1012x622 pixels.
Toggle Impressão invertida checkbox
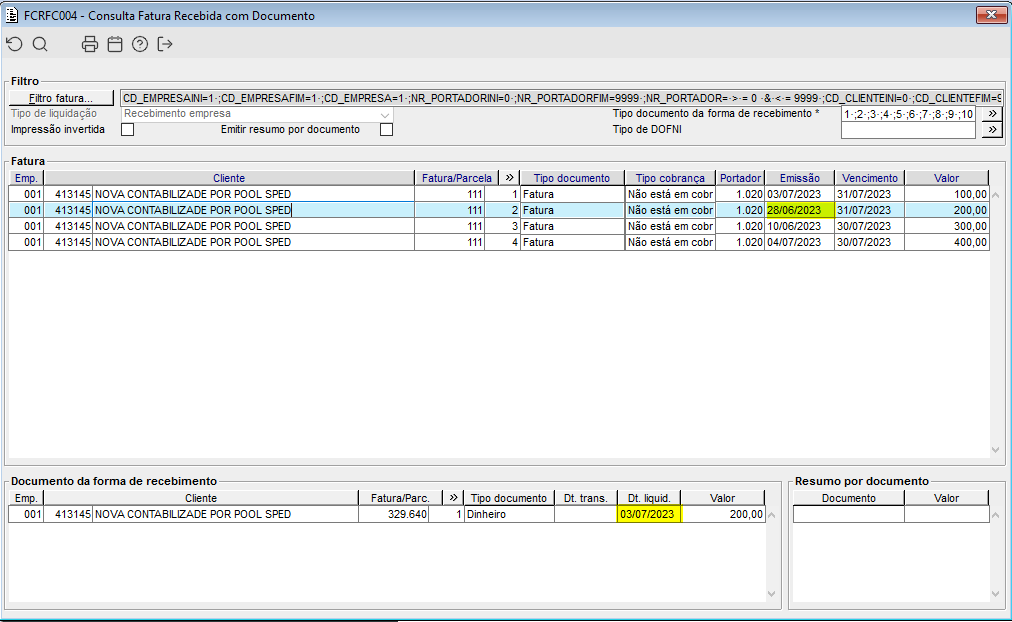pyautogui.click(x=128, y=130)
